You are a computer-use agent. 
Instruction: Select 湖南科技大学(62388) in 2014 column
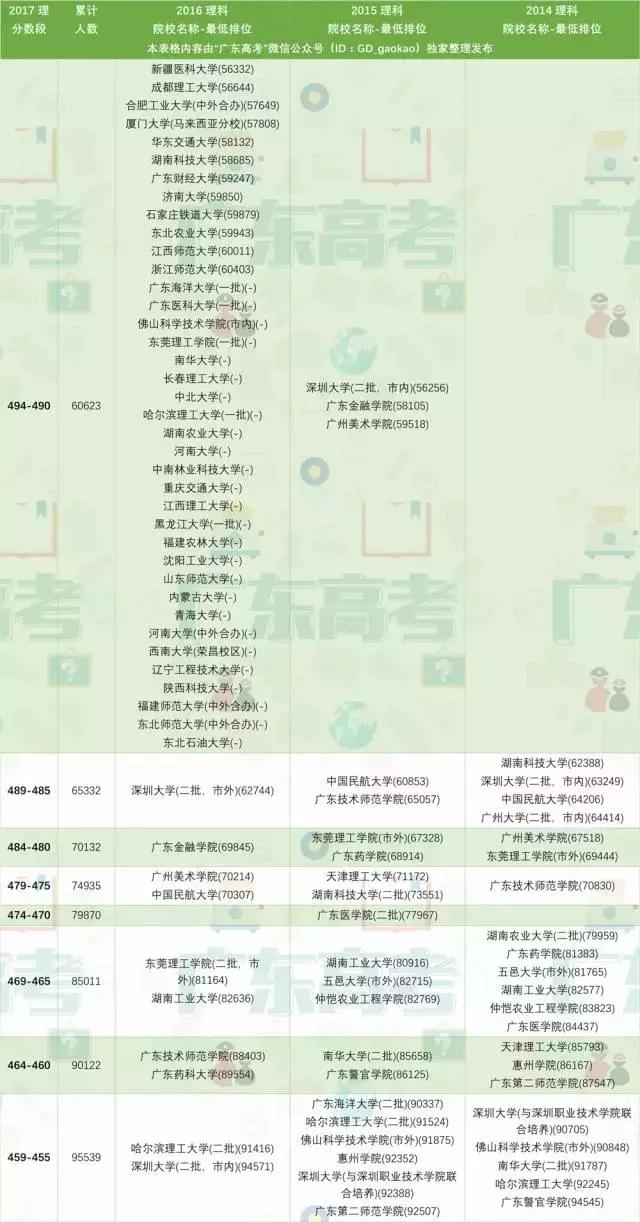(x=552, y=763)
